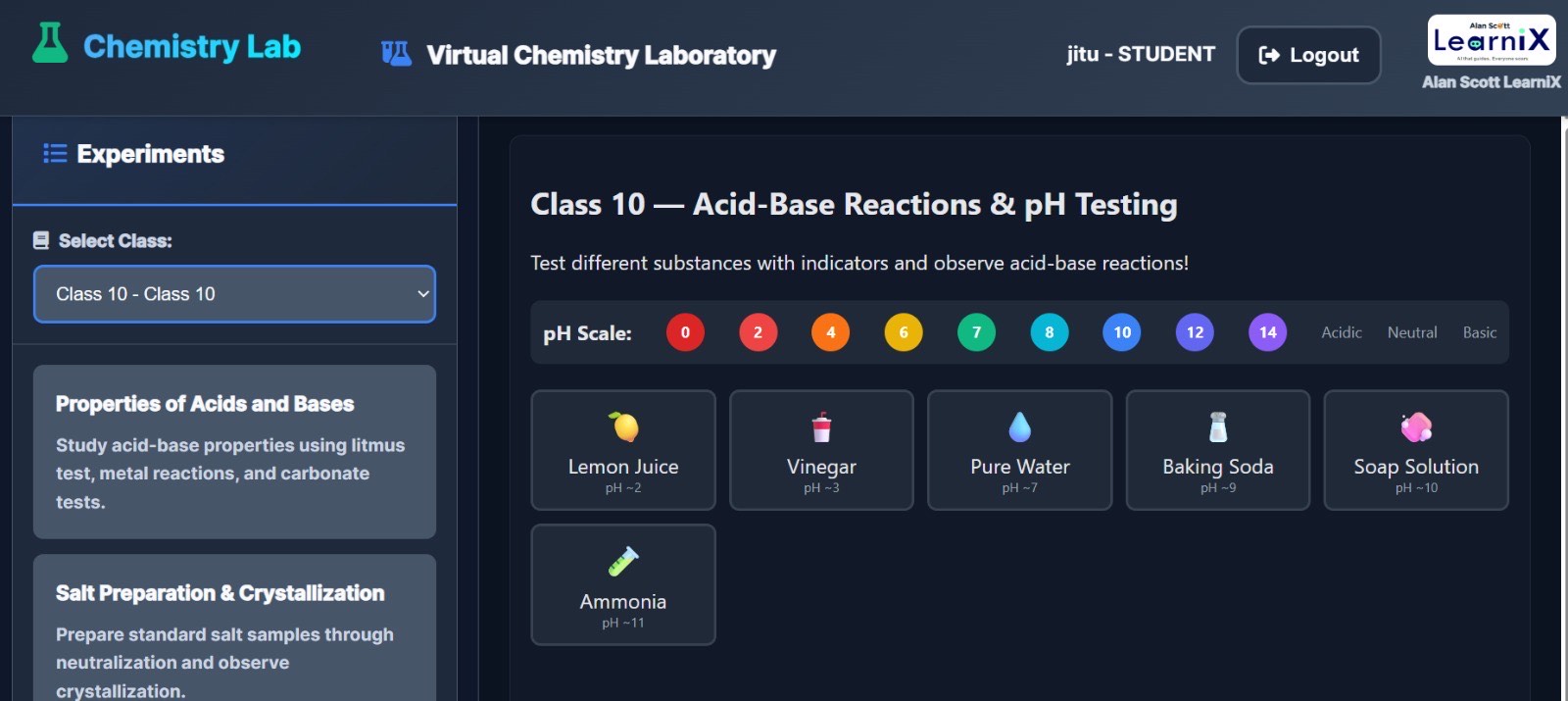Log out using the Logout button
Viewport: 1568px width, 701px height.
tap(1308, 55)
